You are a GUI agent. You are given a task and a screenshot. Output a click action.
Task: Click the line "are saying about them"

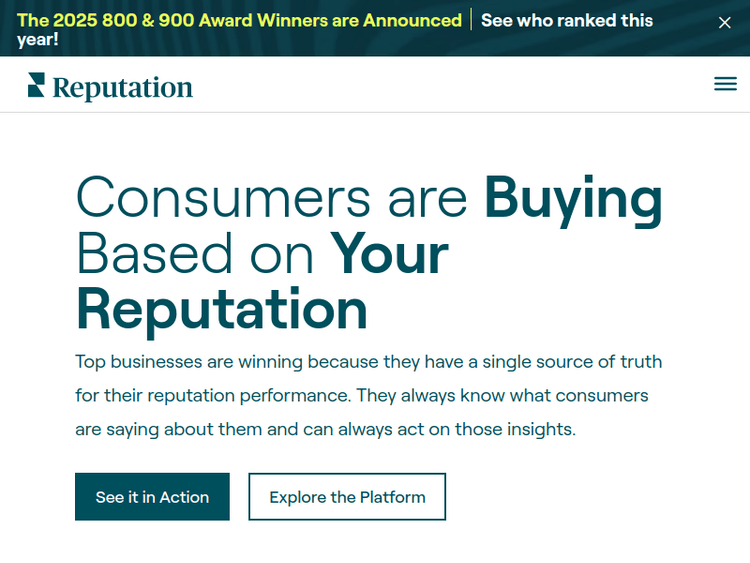[325, 429]
